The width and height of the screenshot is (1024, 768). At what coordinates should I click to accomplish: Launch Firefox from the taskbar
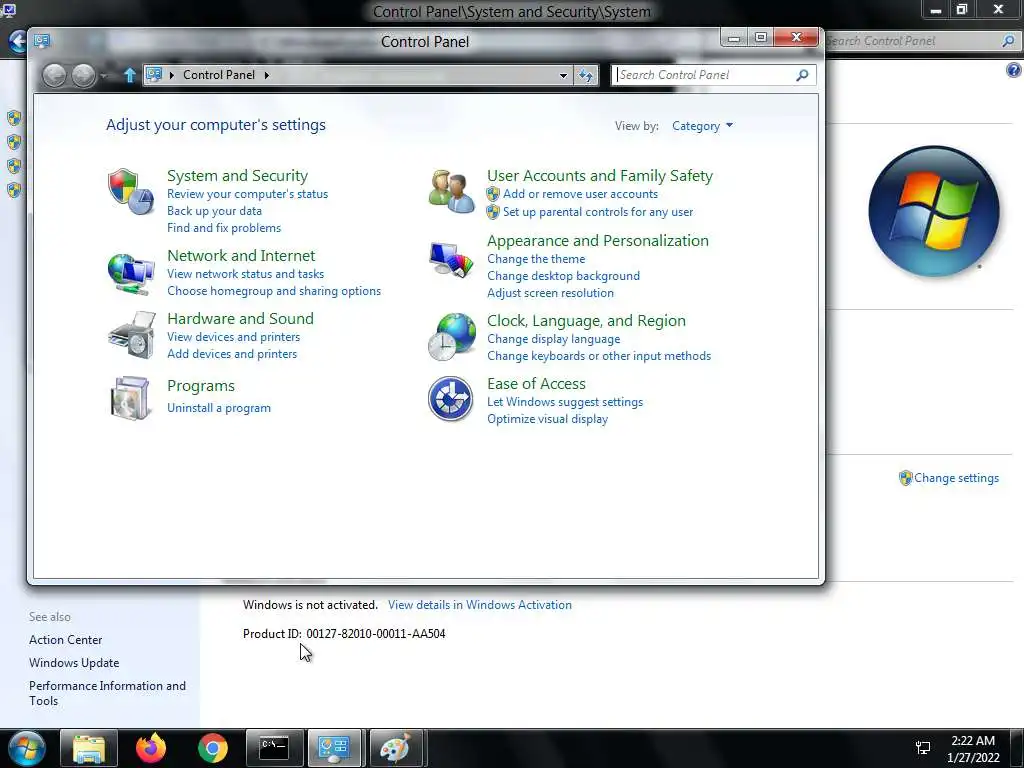(151, 748)
